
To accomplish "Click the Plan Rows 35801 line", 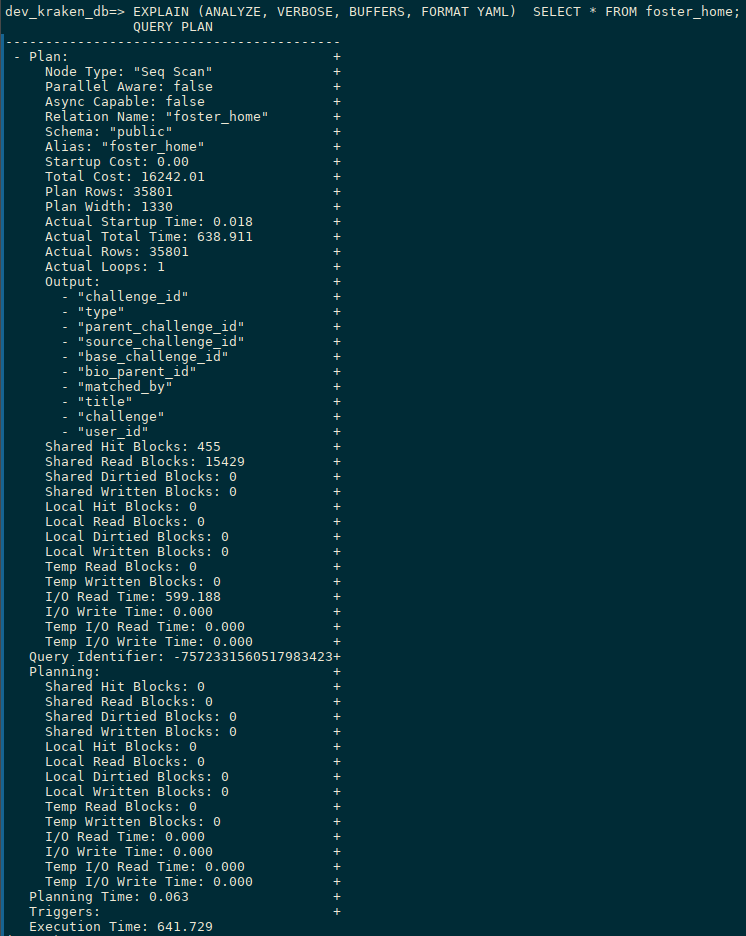I will 109,192.
